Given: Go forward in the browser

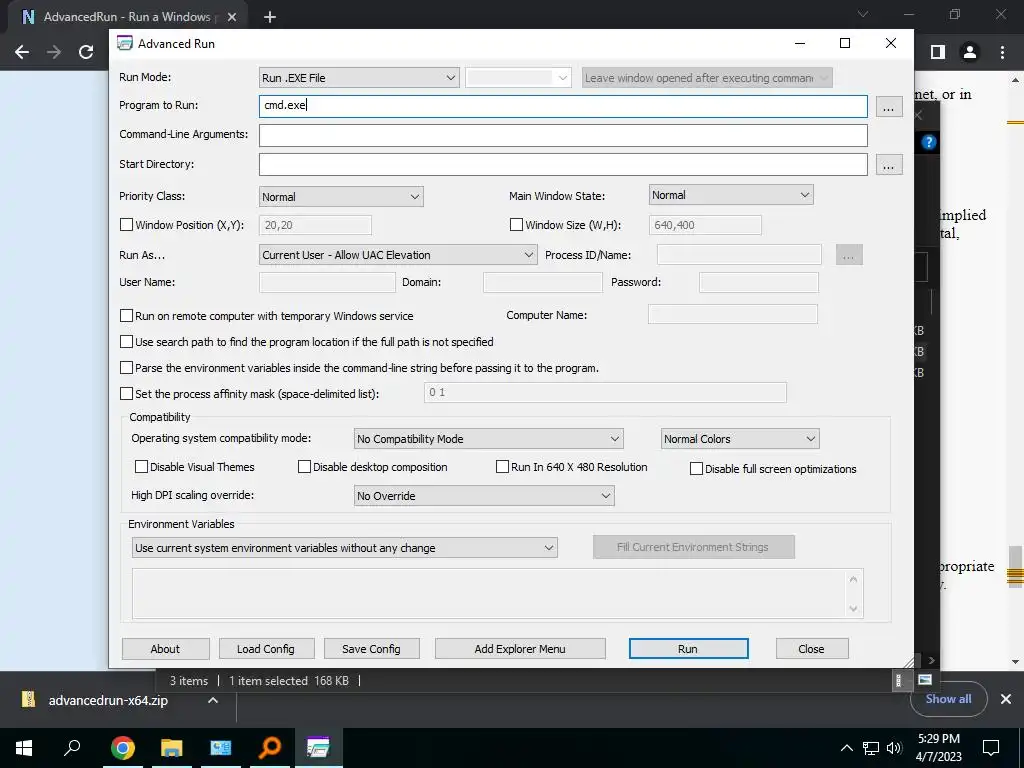Looking at the screenshot, I should click(54, 52).
